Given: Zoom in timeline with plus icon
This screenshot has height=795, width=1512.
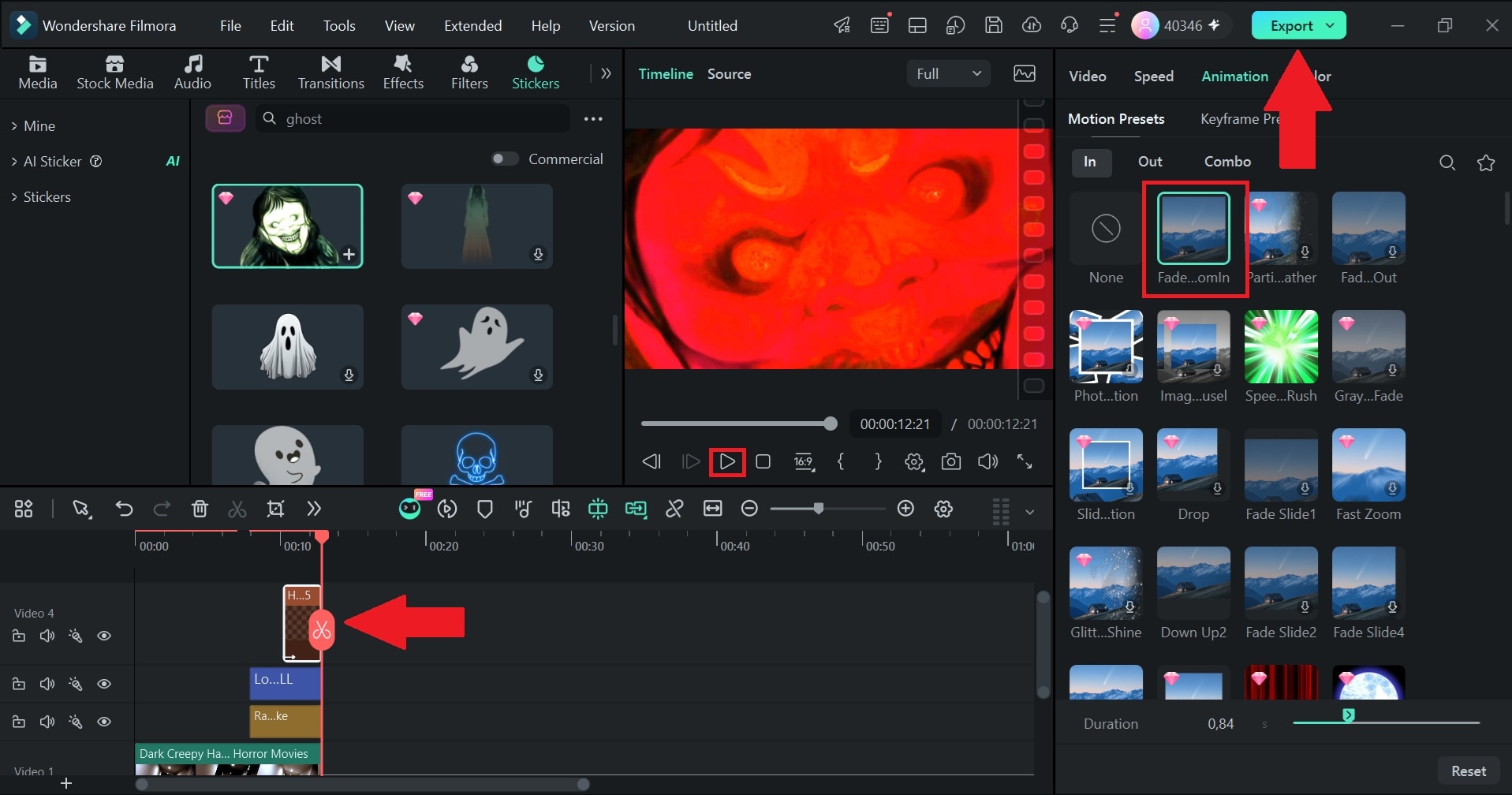Looking at the screenshot, I should click(x=905, y=509).
